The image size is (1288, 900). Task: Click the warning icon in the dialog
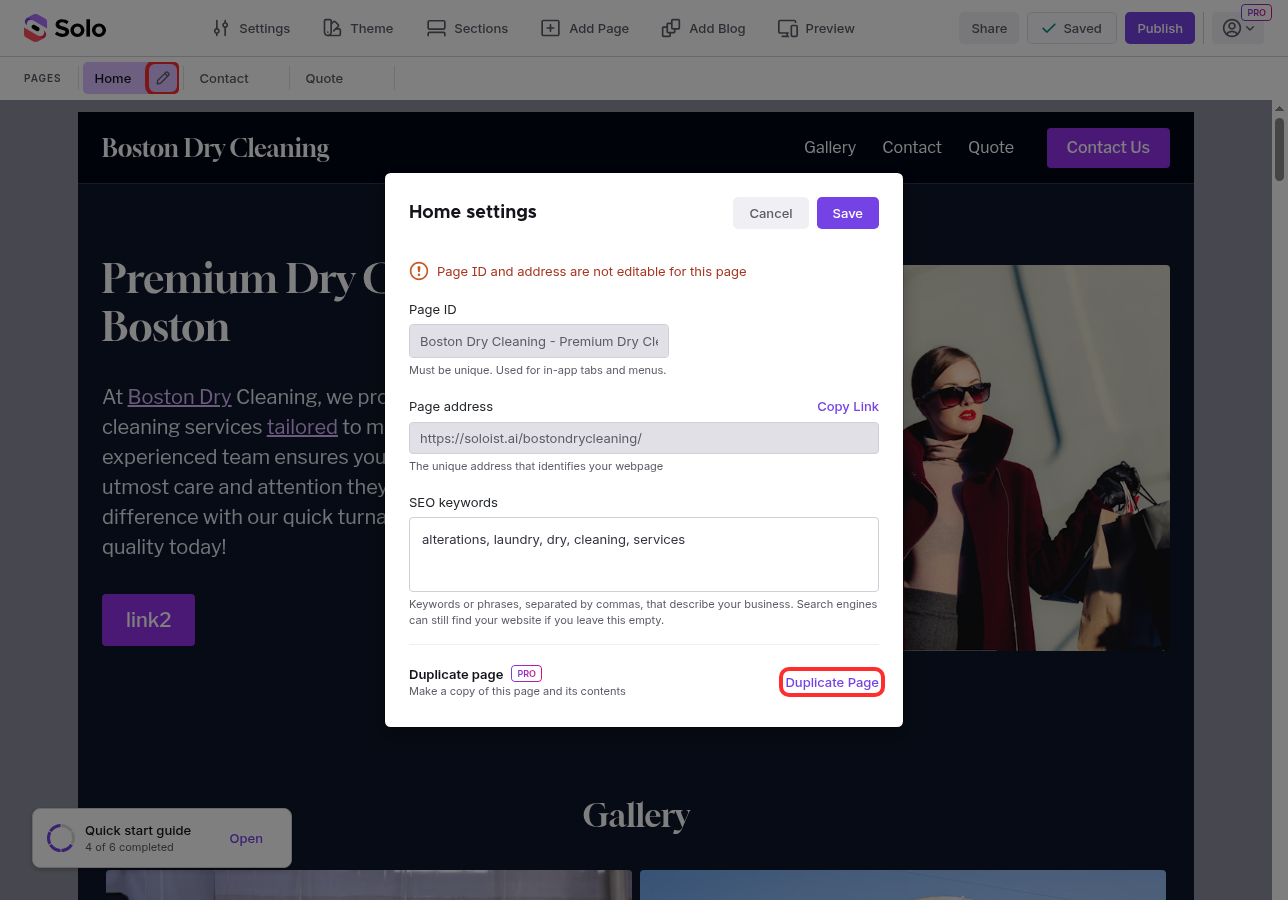(x=419, y=271)
